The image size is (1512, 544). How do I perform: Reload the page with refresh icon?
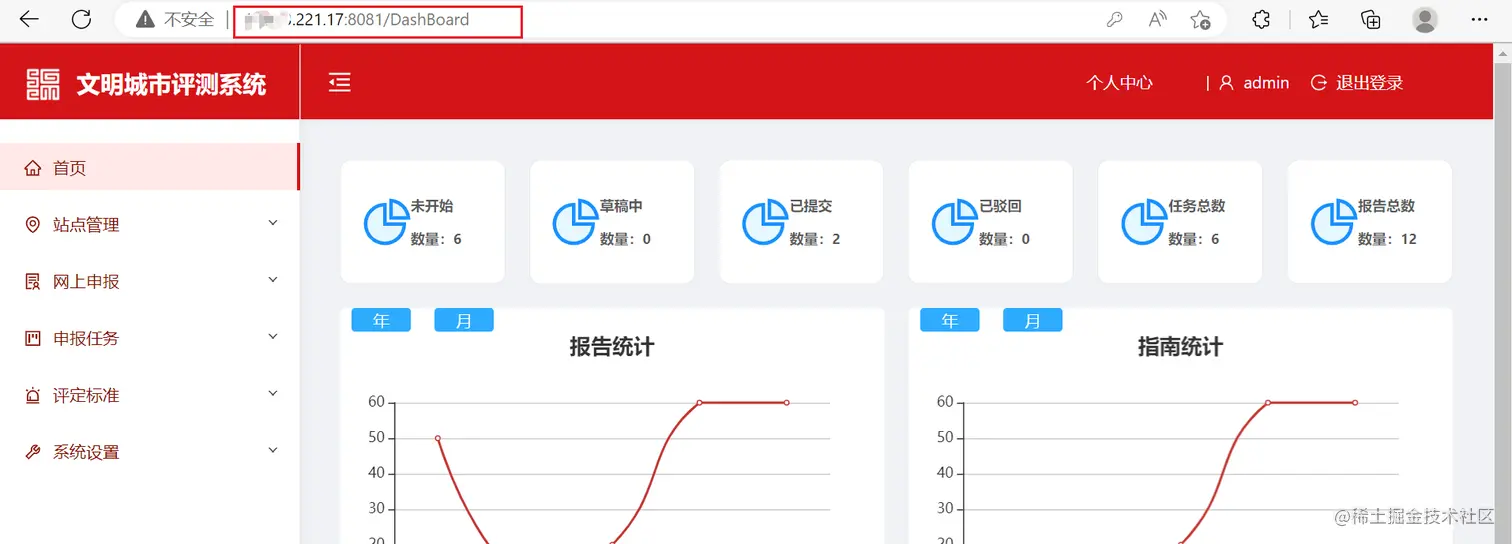point(82,19)
